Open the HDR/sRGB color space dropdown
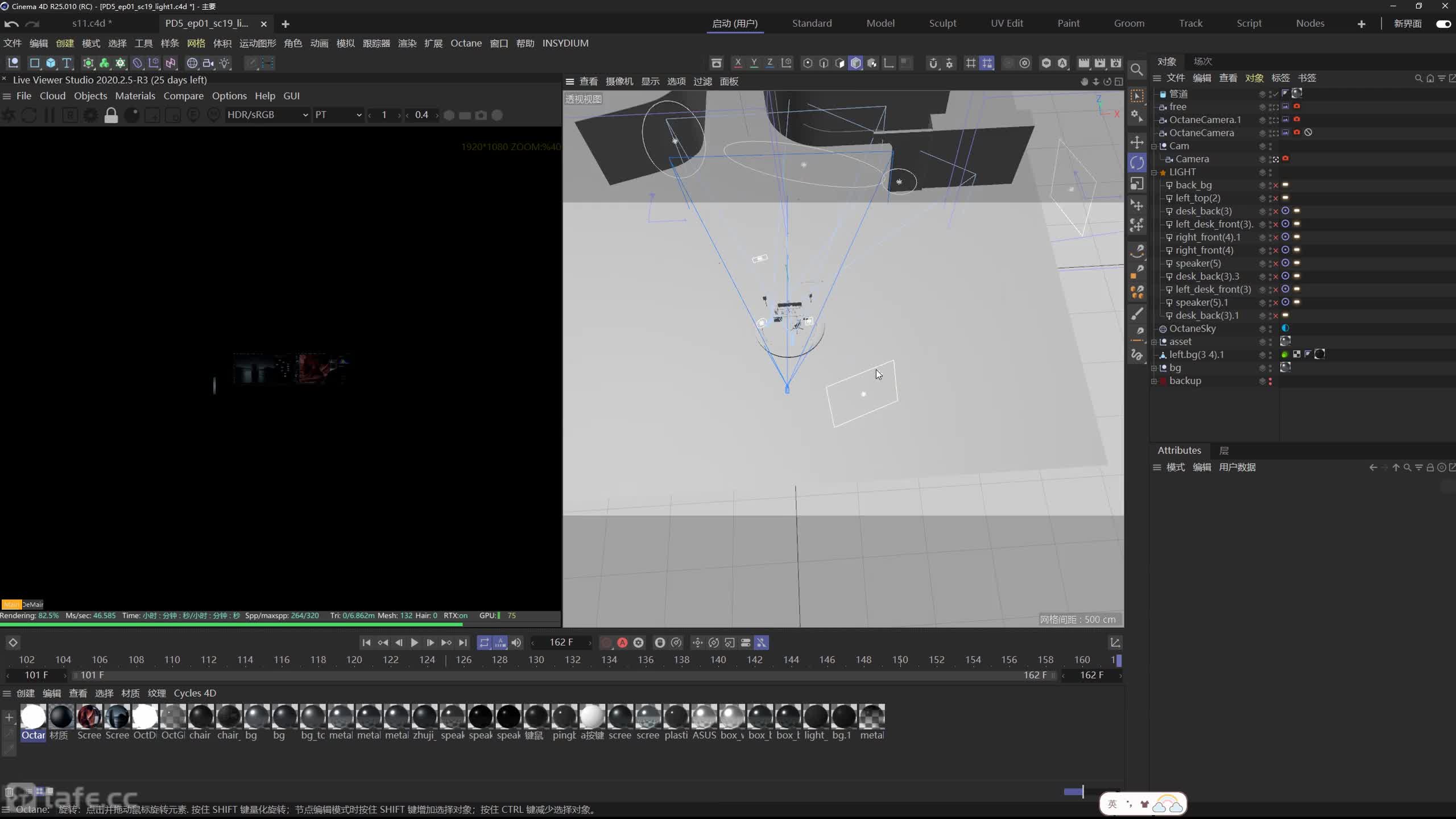Image resolution: width=1456 pixels, height=819 pixels. (x=267, y=115)
